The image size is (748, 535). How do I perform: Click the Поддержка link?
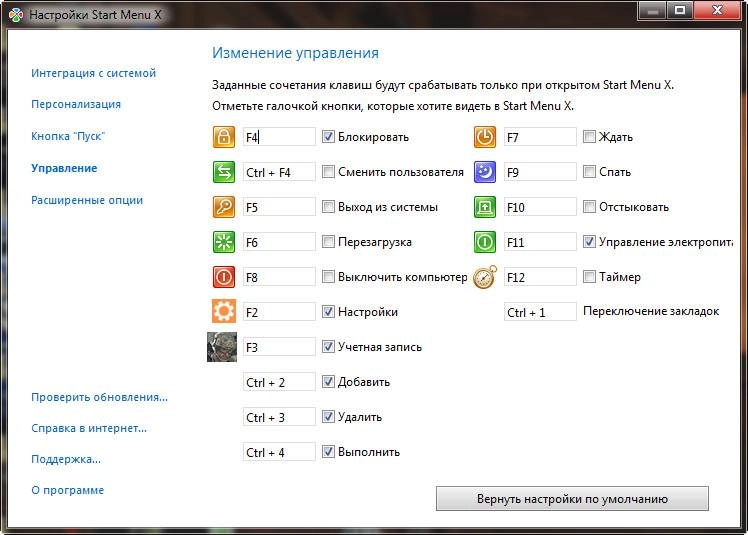click(66, 459)
